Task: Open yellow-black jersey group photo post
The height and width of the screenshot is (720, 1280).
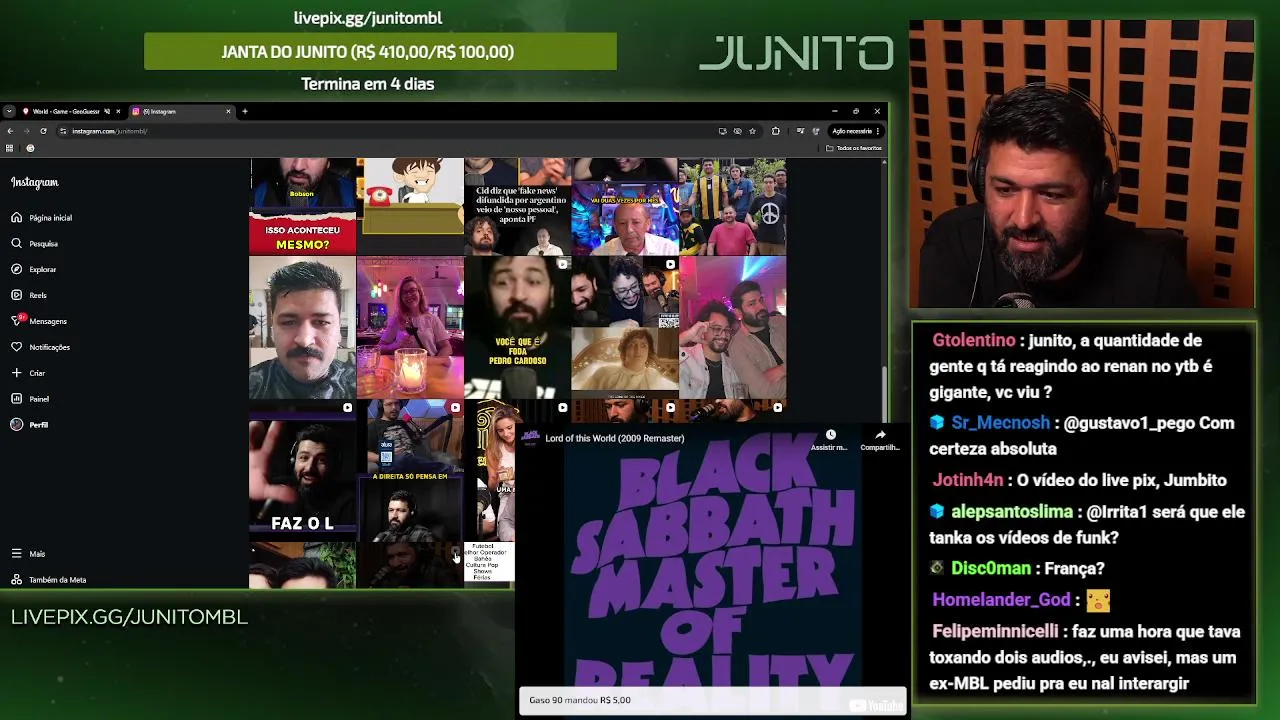Action: pos(732,205)
